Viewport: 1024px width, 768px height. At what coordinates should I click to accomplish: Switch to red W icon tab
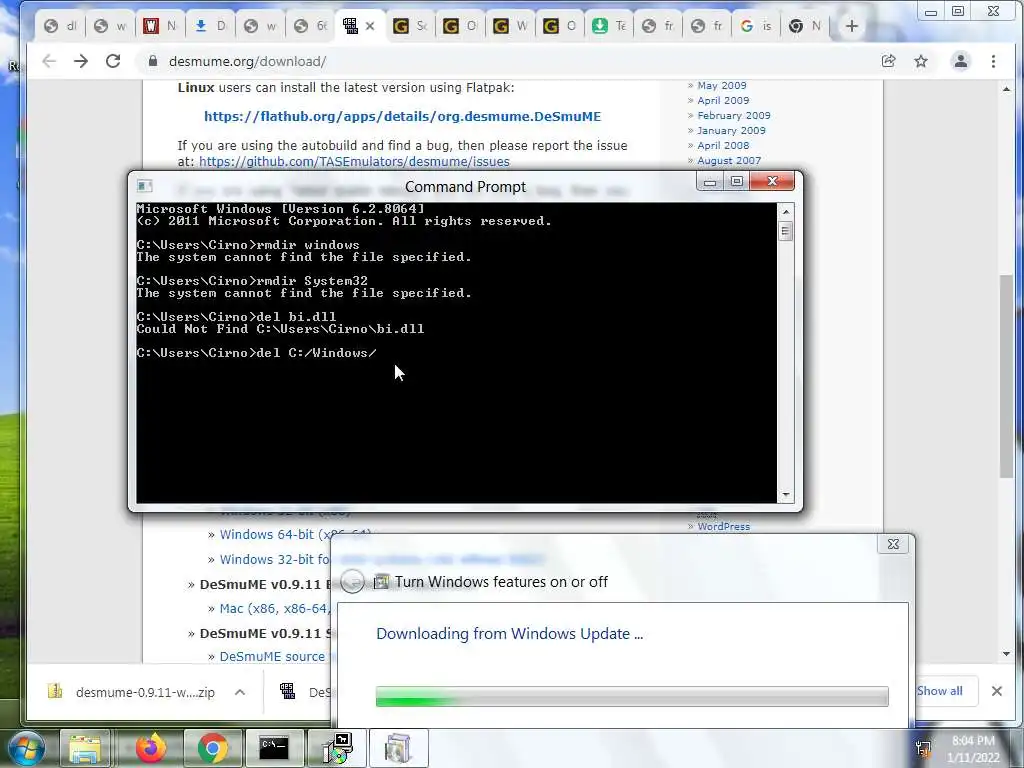(x=159, y=26)
